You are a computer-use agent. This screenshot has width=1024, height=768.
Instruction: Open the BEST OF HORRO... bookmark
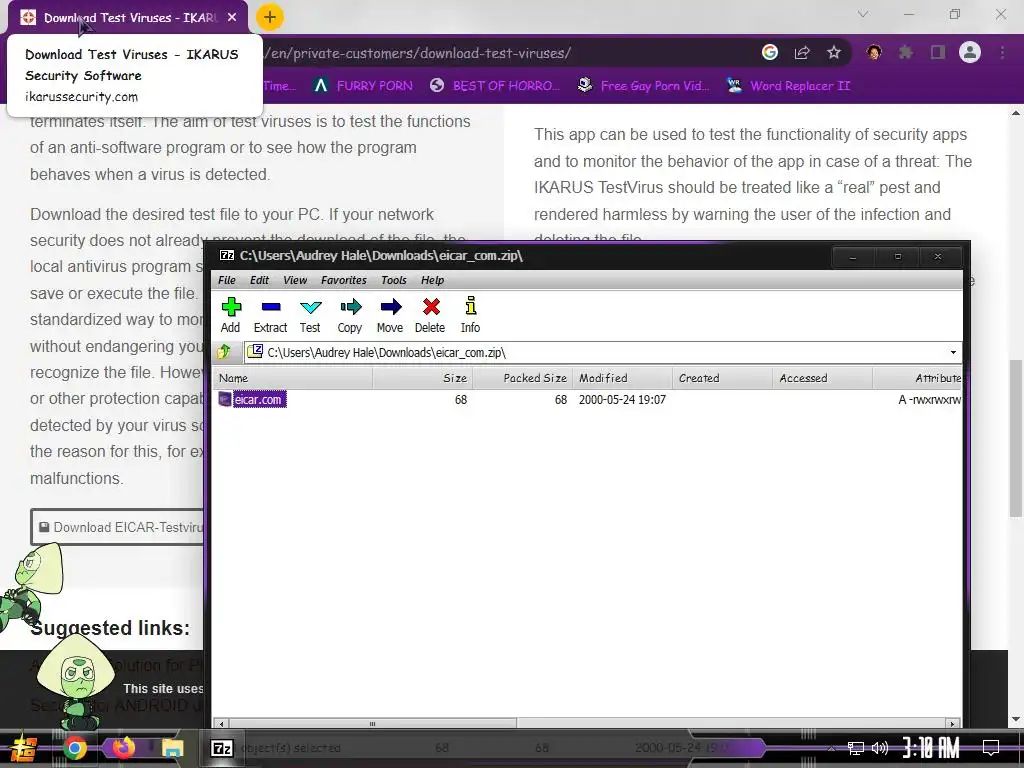[494, 86]
